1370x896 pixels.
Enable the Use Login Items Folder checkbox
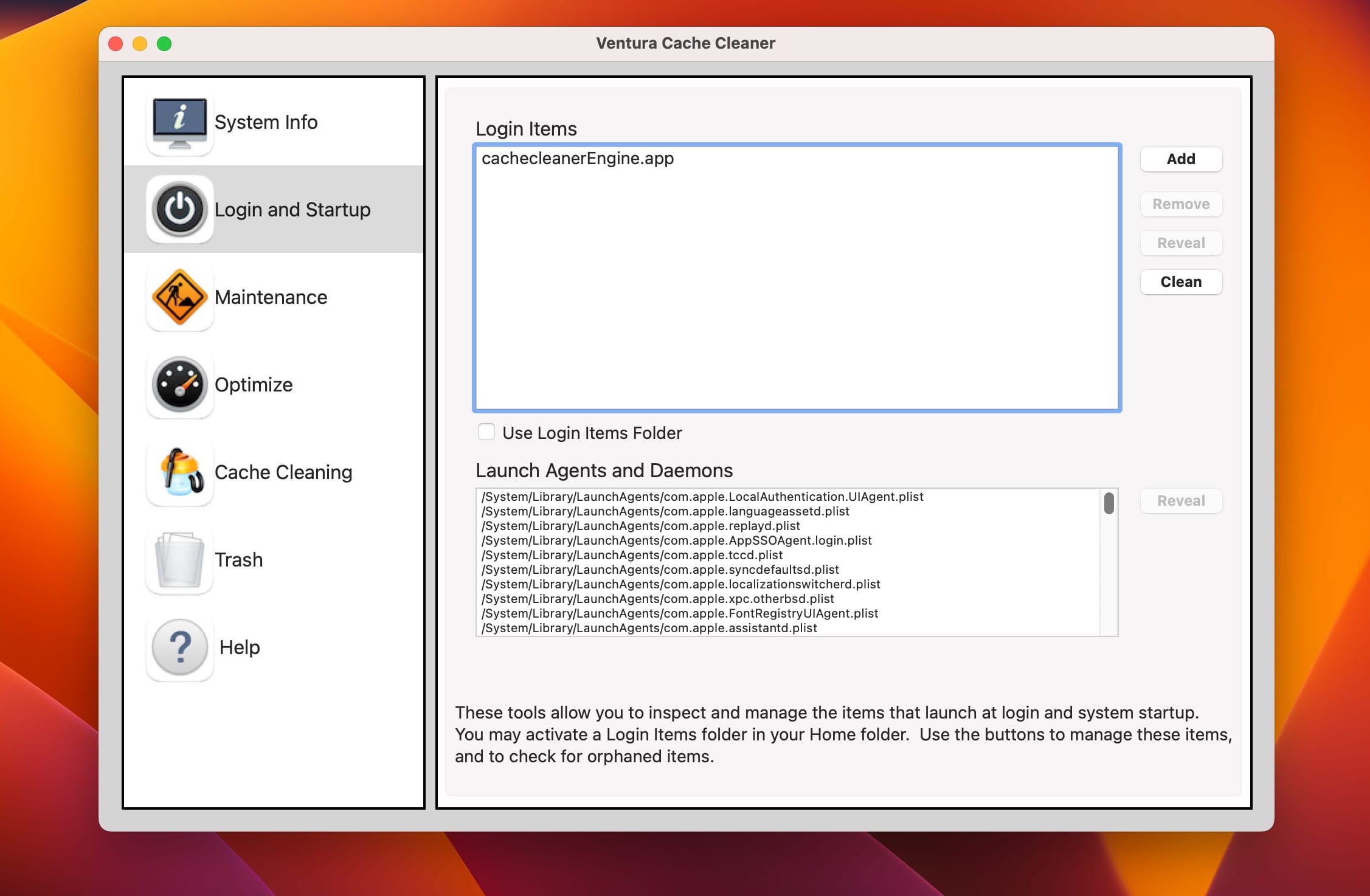click(486, 432)
